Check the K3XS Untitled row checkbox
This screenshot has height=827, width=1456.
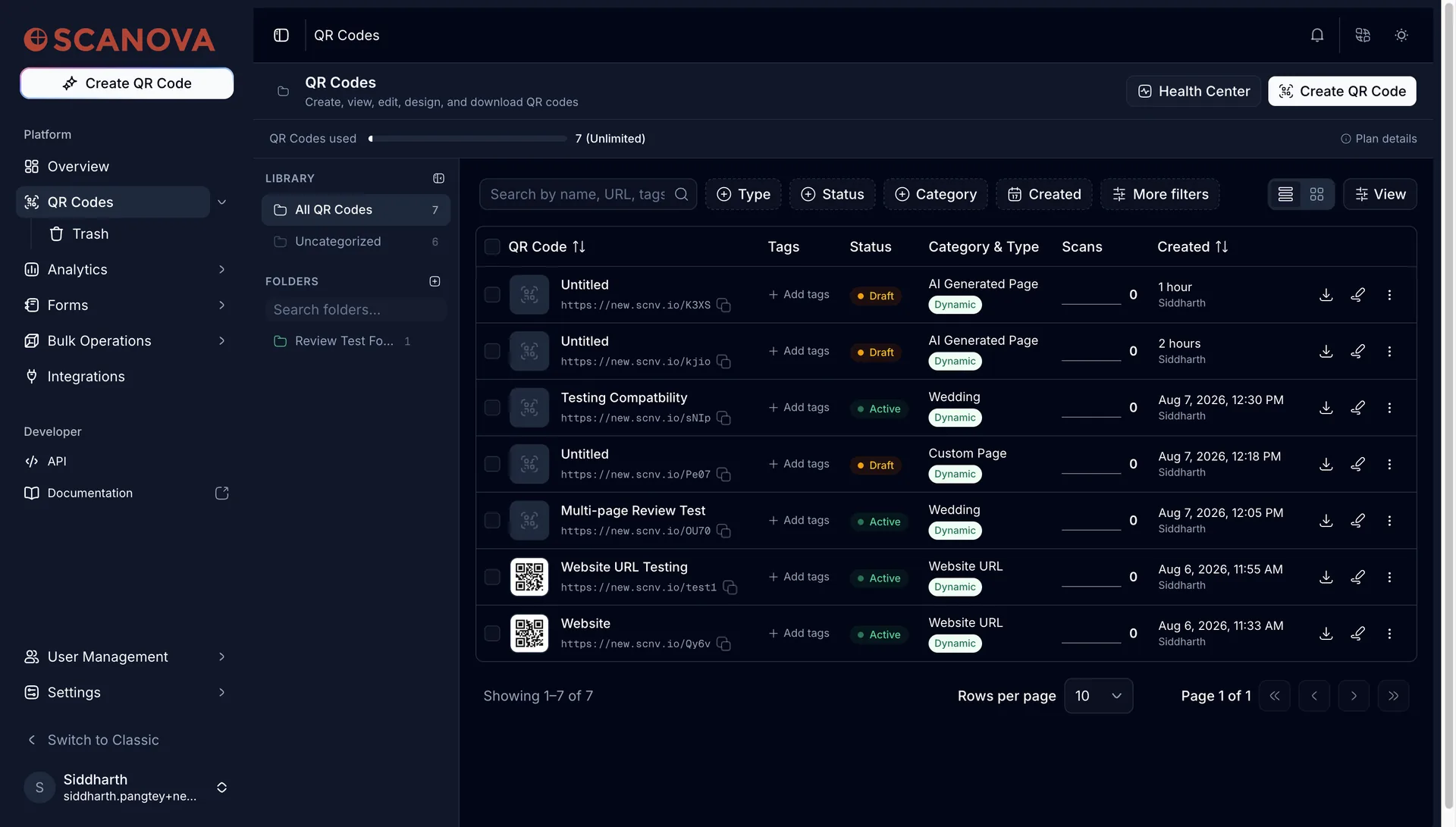click(x=492, y=295)
